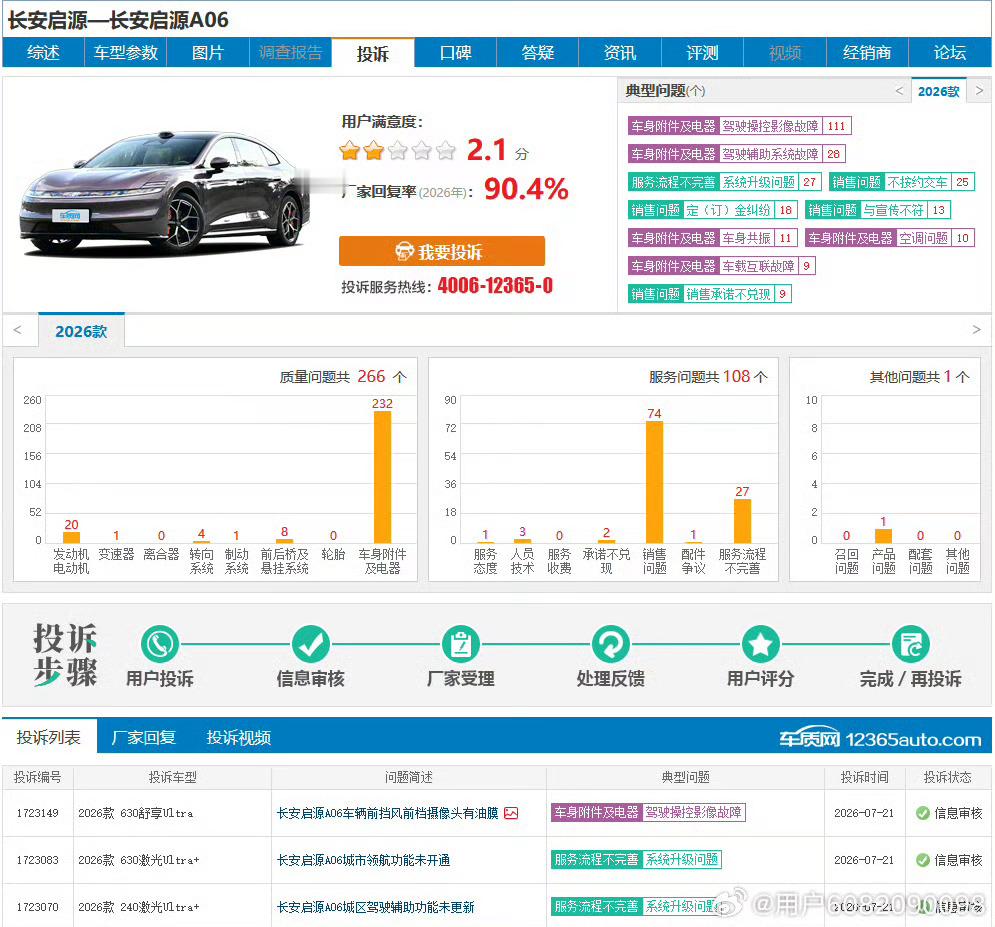Go to 答疑 tab

tap(537, 53)
